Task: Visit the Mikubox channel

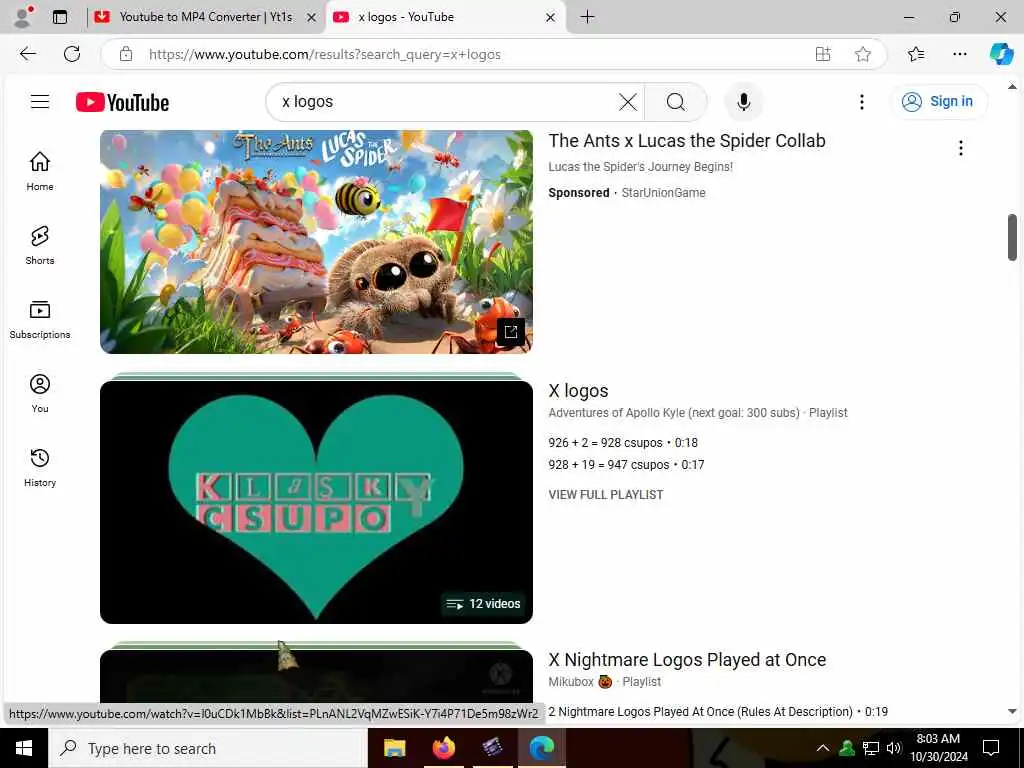Action: coord(571,682)
